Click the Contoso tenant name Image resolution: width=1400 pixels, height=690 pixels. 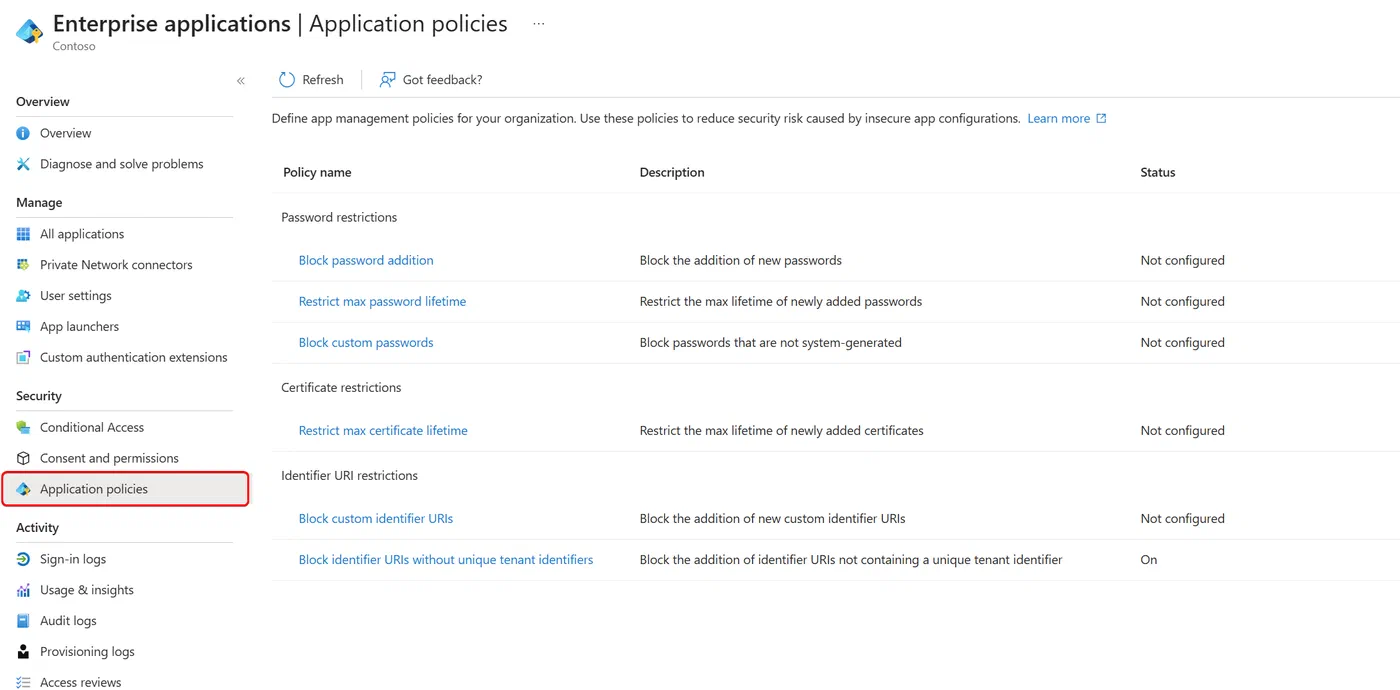(x=74, y=46)
